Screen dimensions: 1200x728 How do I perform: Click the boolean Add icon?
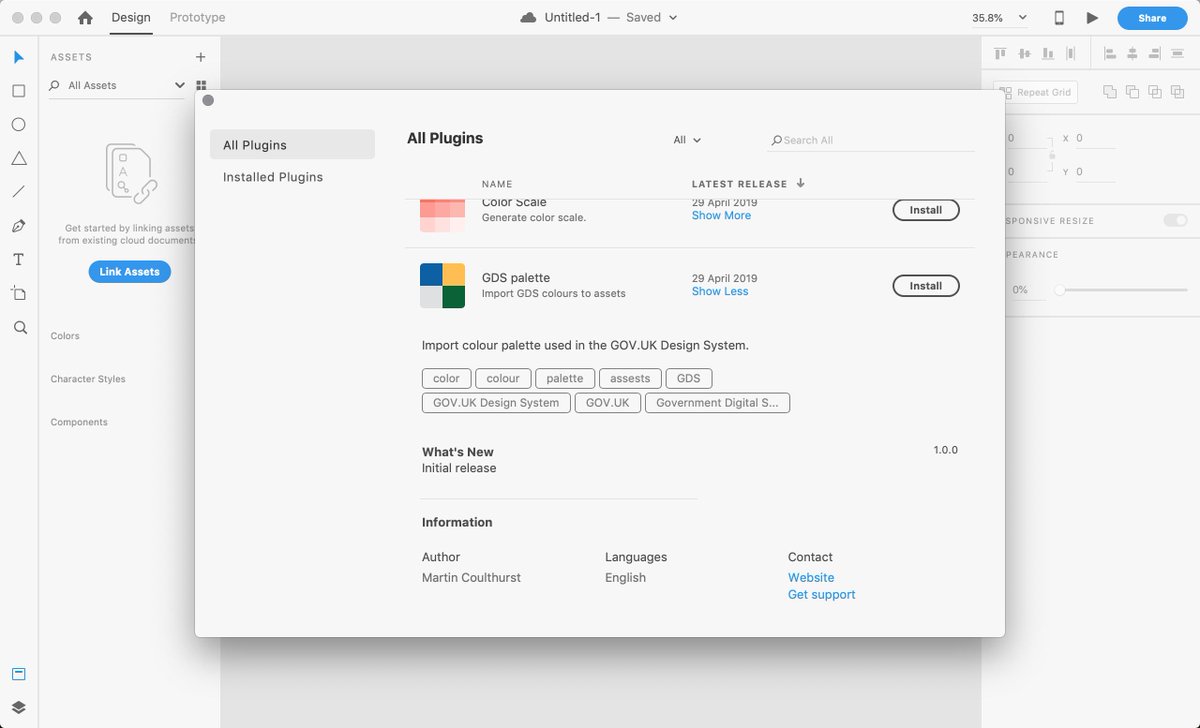[1109, 92]
